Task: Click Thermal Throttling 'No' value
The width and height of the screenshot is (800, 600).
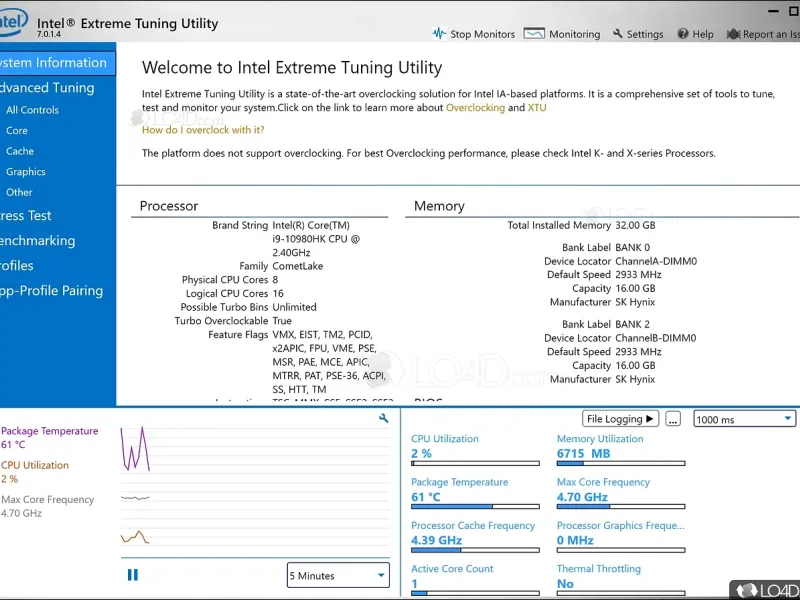Action: [x=565, y=584]
